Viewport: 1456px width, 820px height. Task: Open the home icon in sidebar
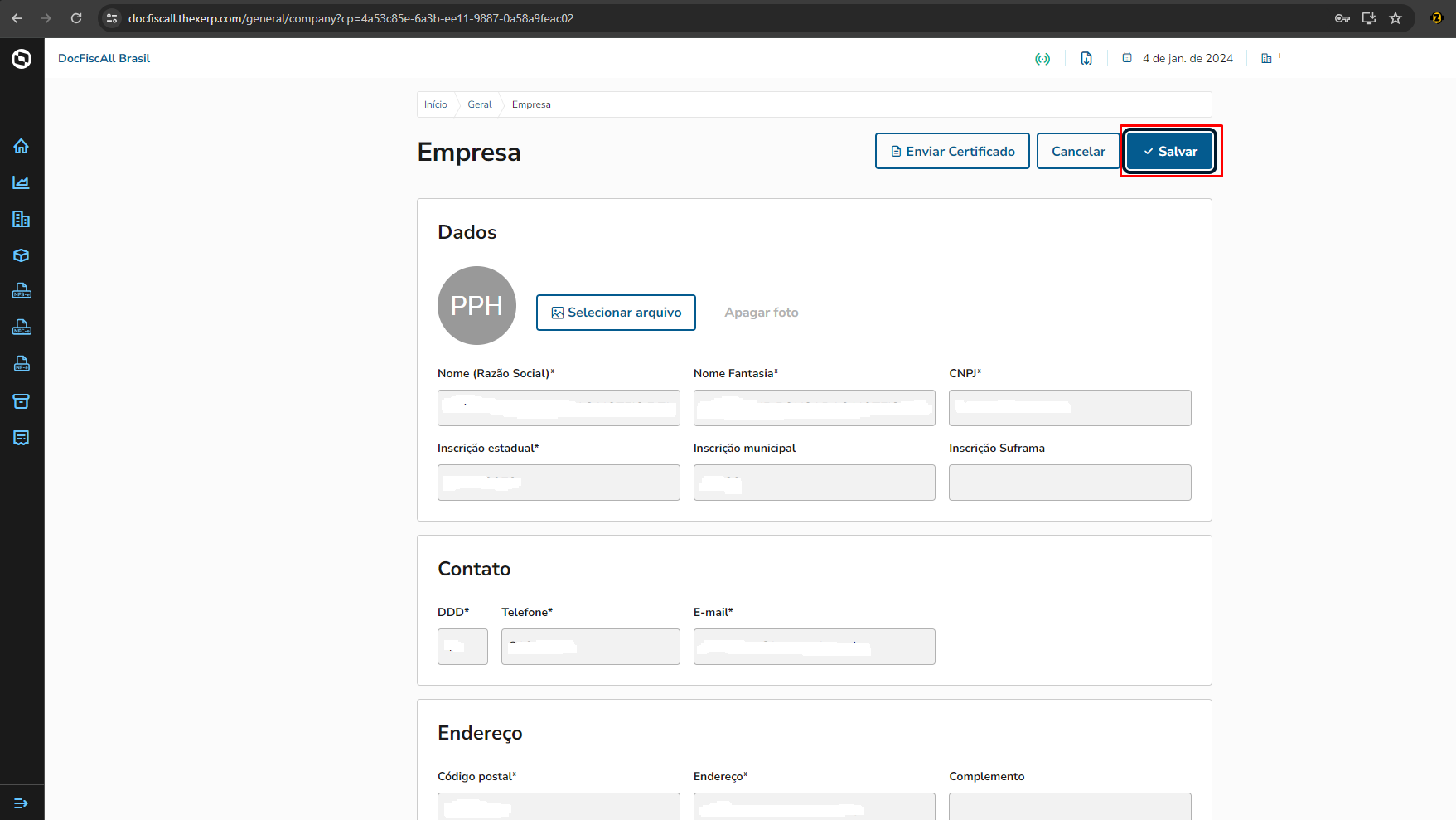[x=22, y=146]
